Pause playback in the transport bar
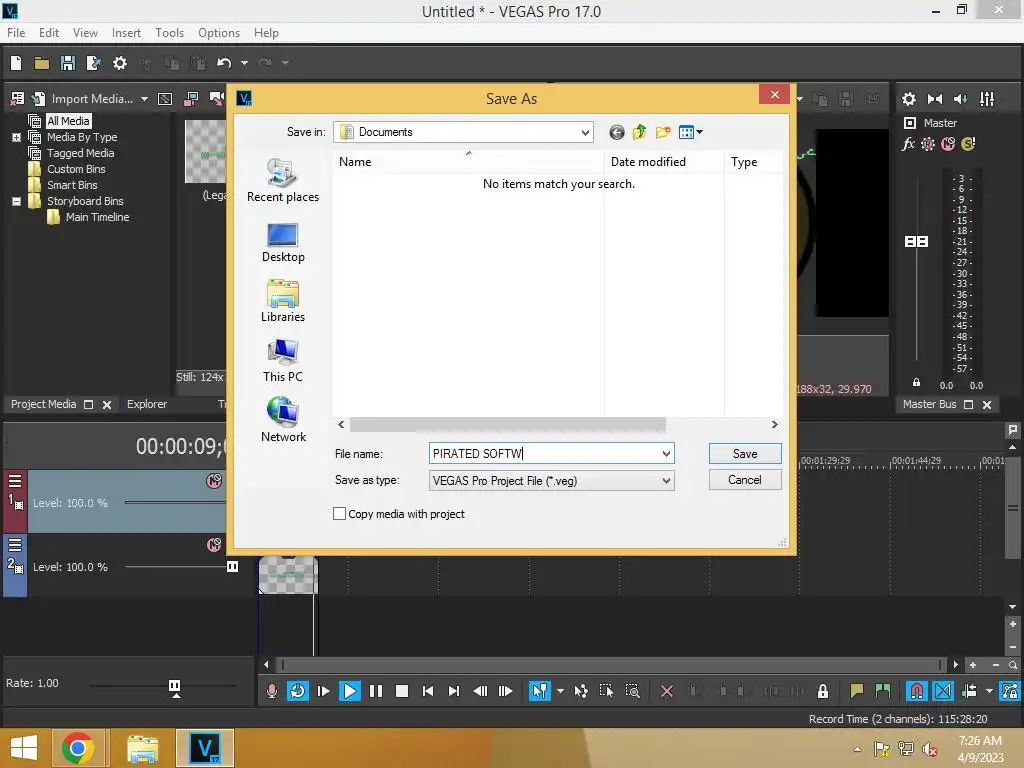1024x768 pixels. (376, 691)
